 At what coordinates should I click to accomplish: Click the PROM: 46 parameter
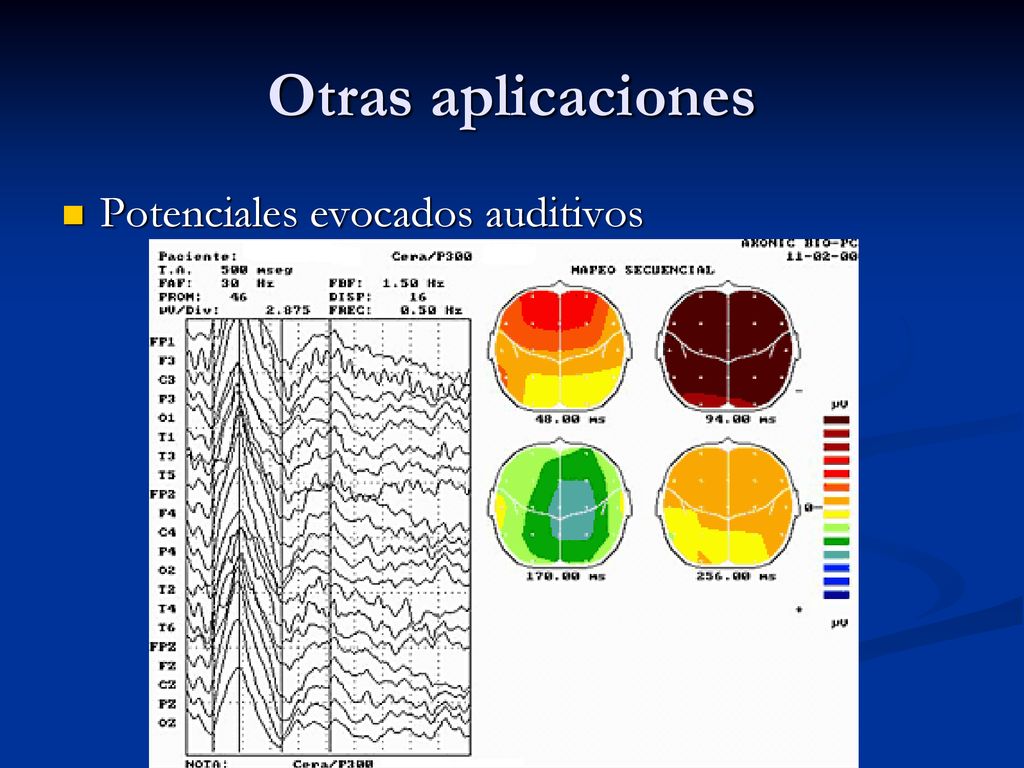202,296
